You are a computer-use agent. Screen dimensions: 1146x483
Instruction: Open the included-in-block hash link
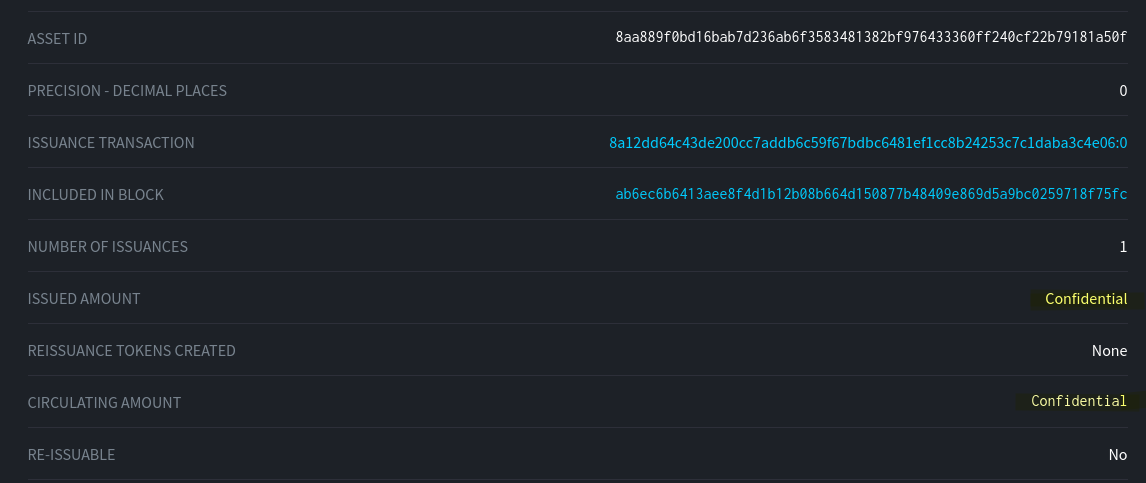[870, 195]
